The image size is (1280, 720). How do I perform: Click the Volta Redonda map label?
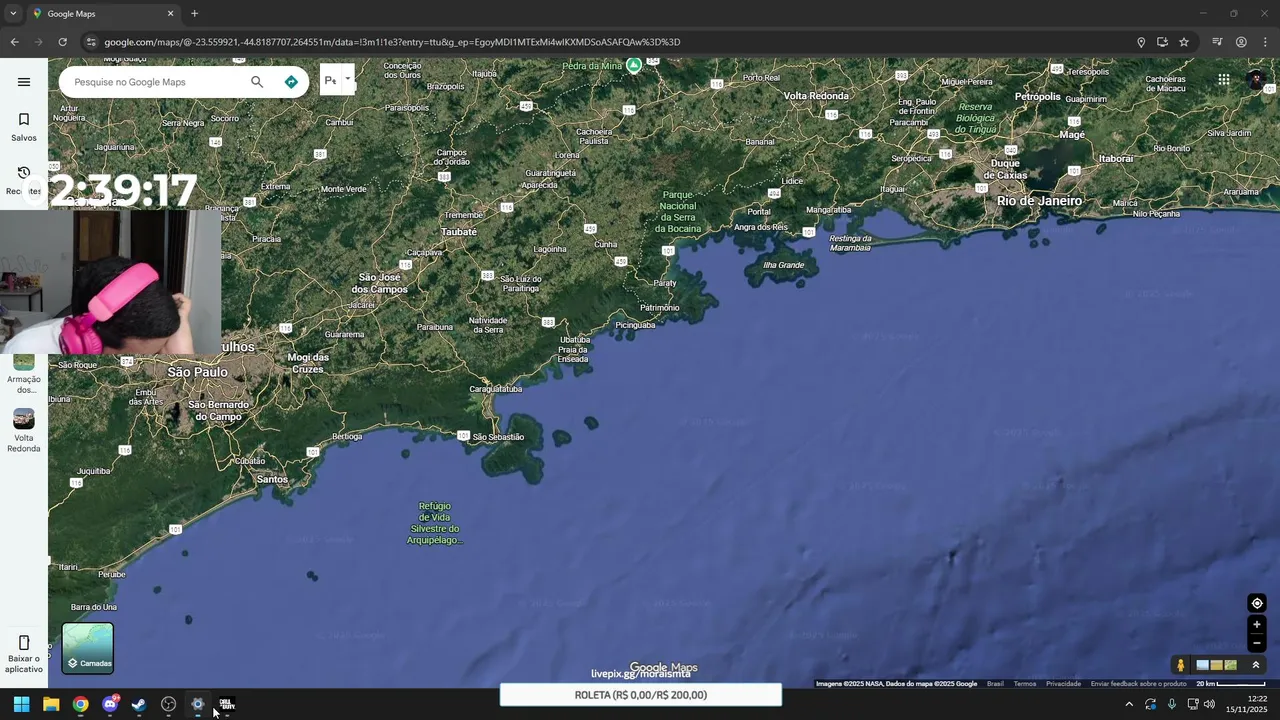(x=816, y=96)
